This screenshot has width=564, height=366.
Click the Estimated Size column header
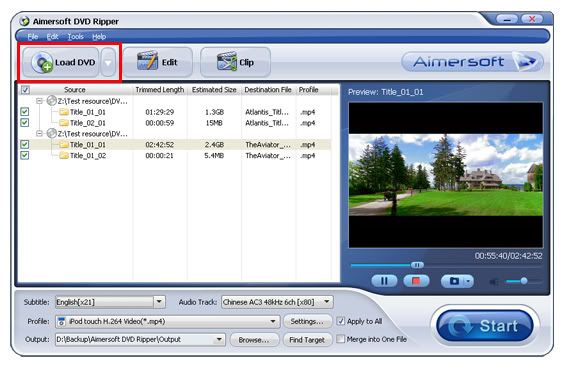214,90
